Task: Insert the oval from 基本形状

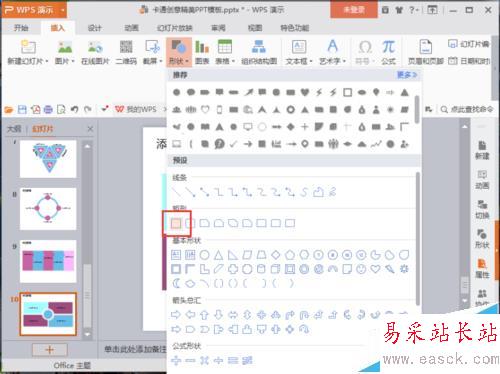Action: [204, 255]
